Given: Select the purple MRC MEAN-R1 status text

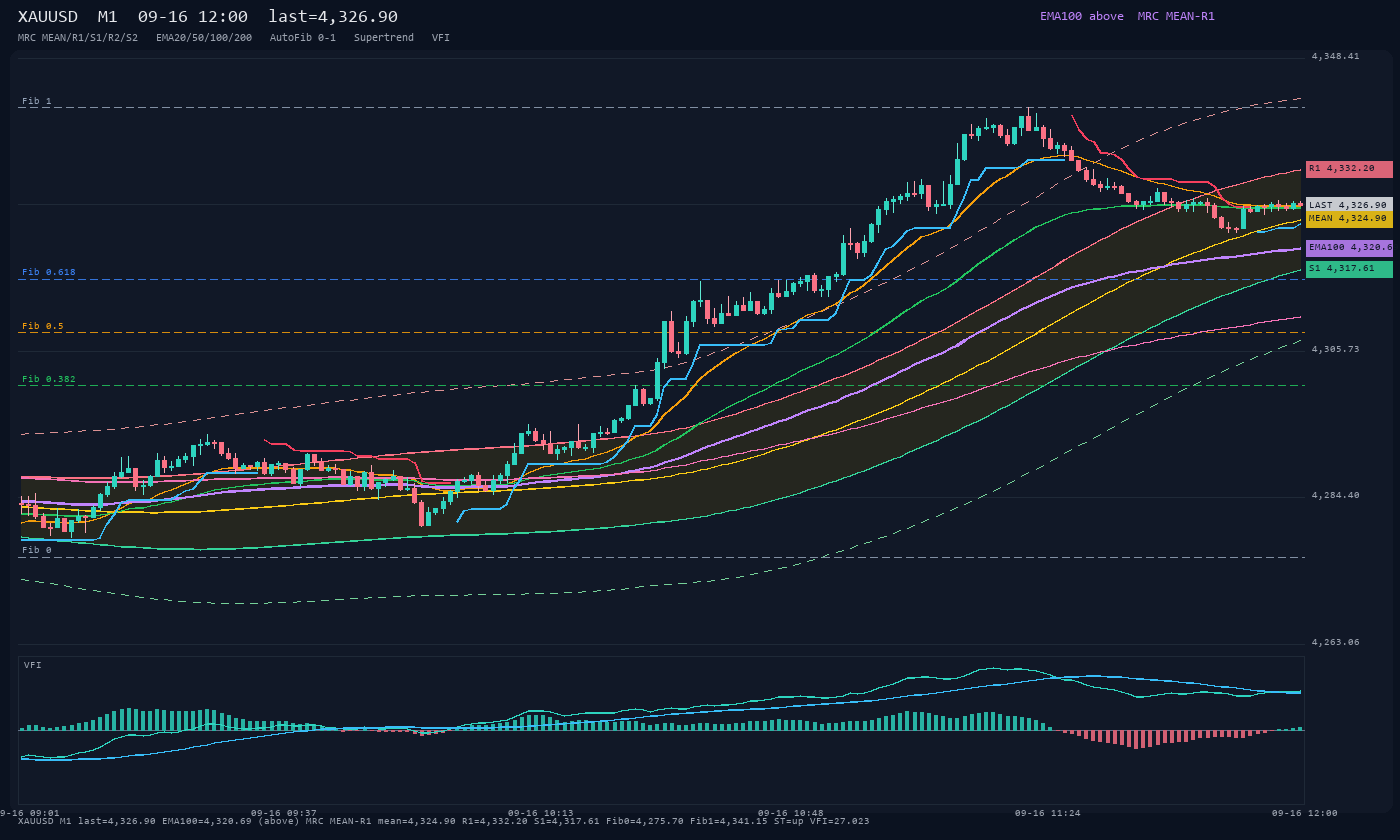Looking at the screenshot, I should coord(1176,16).
